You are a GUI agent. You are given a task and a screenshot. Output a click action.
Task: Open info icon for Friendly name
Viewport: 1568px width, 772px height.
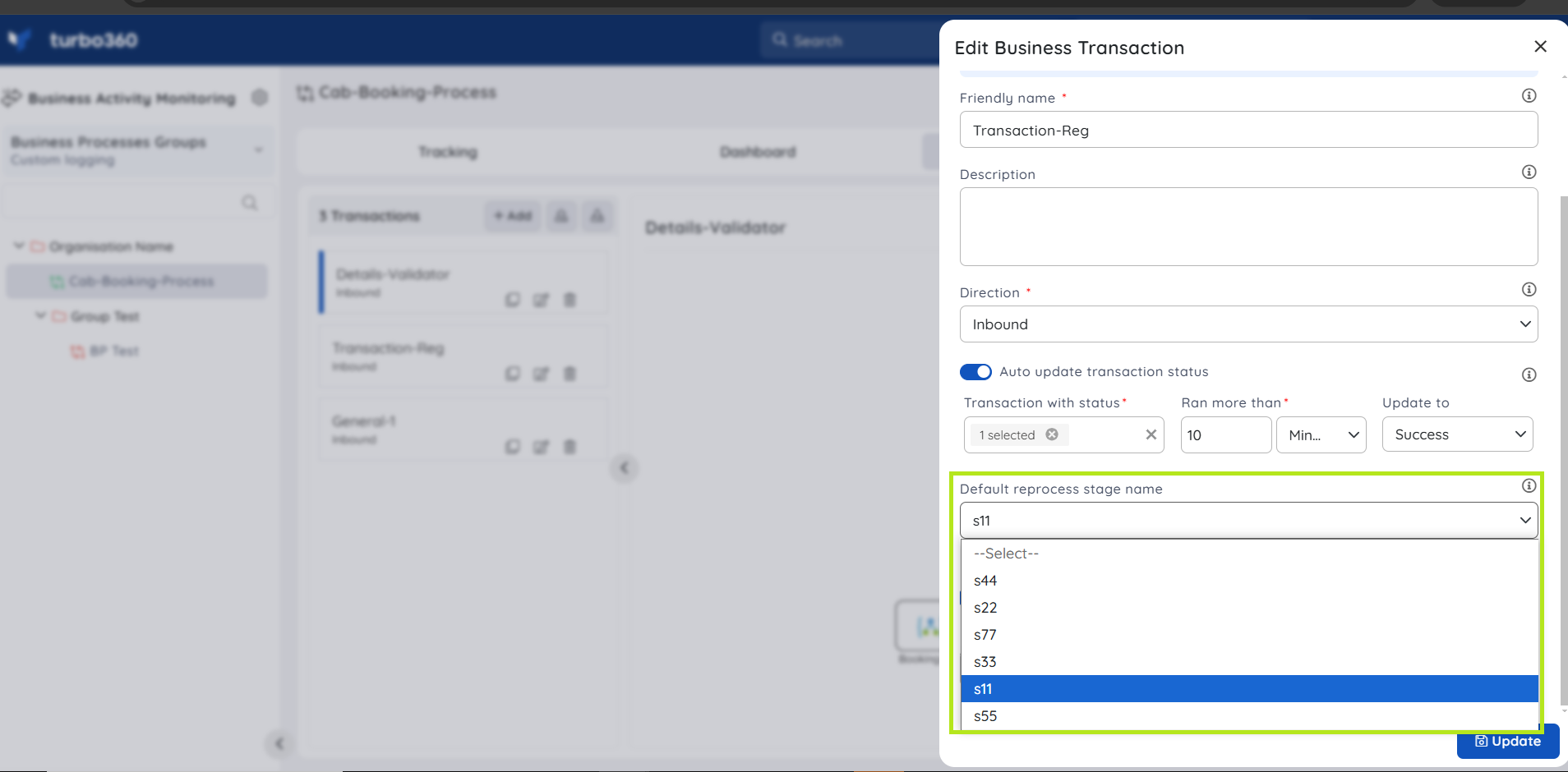point(1529,96)
